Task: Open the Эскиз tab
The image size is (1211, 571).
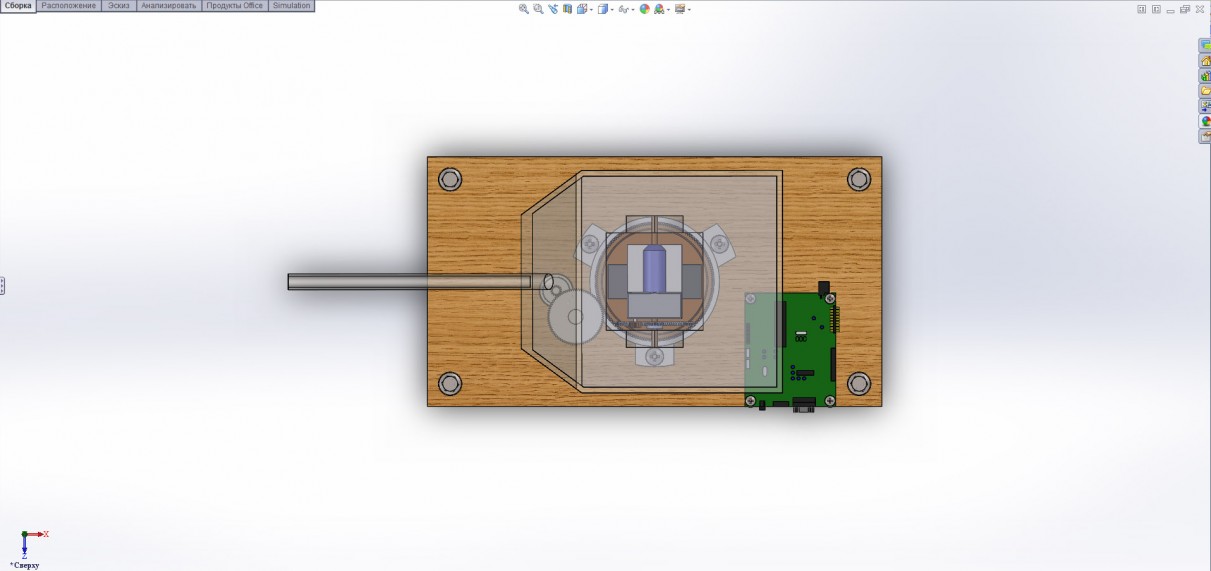Action: coord(119,6)
